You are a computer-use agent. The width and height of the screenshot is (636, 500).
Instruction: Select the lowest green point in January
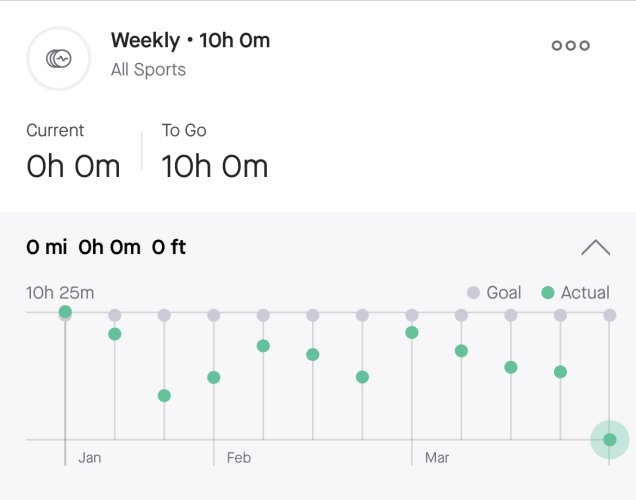164,395
